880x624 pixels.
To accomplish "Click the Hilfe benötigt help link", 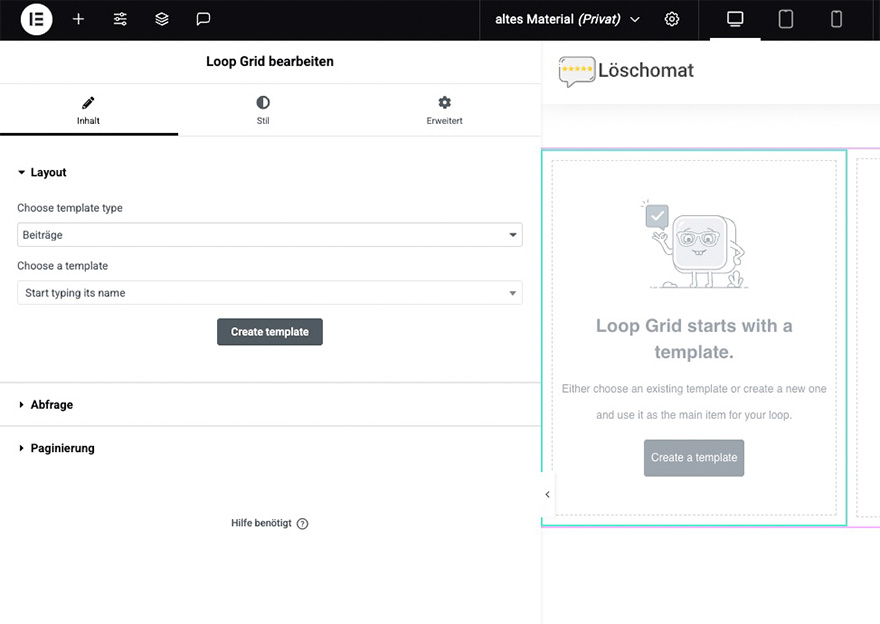I will 269,523.
